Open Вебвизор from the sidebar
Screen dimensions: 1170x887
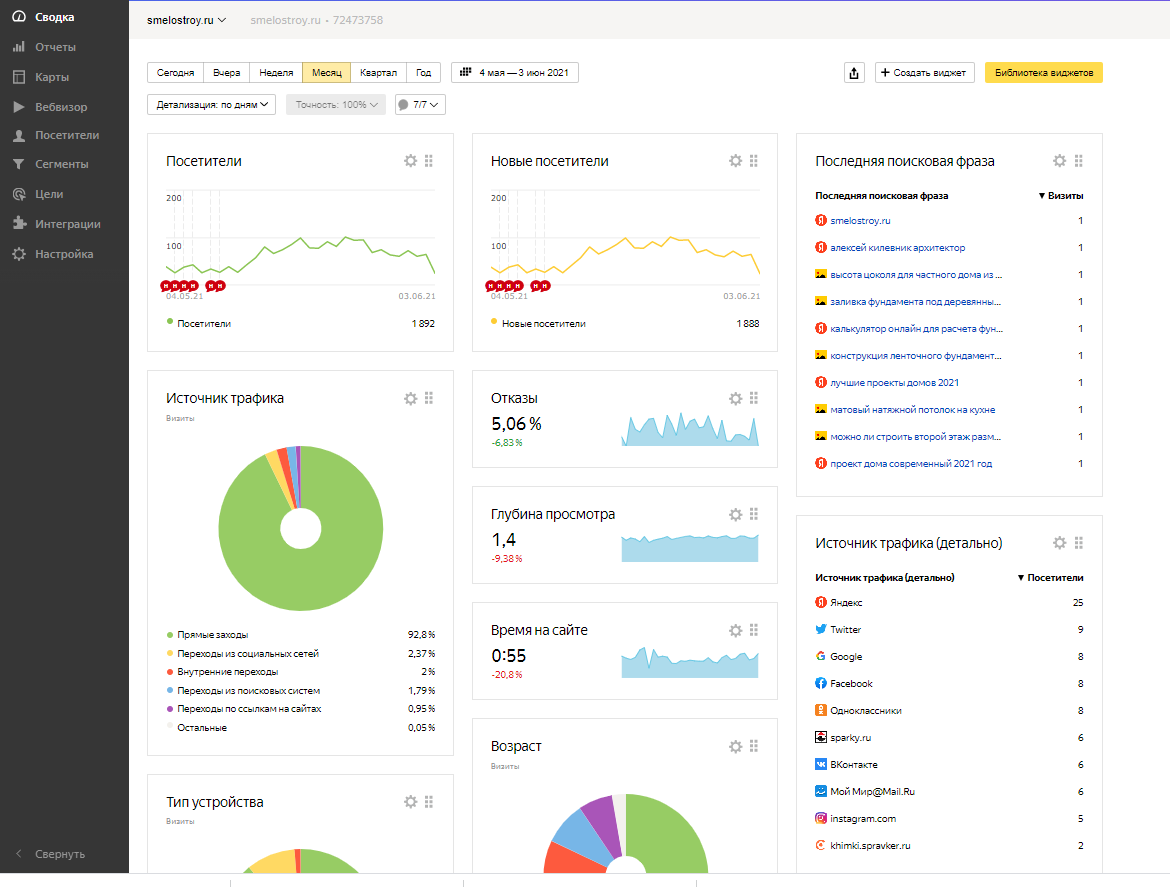click(x=61, y=107)
